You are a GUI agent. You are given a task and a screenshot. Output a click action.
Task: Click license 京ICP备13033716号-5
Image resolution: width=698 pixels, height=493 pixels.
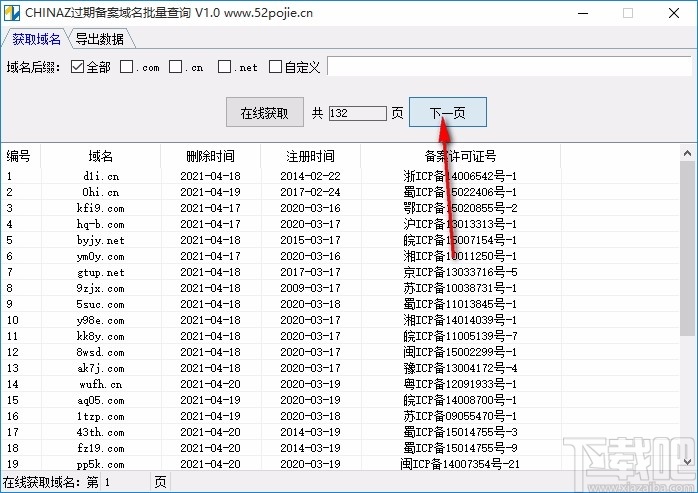(460, 272)
